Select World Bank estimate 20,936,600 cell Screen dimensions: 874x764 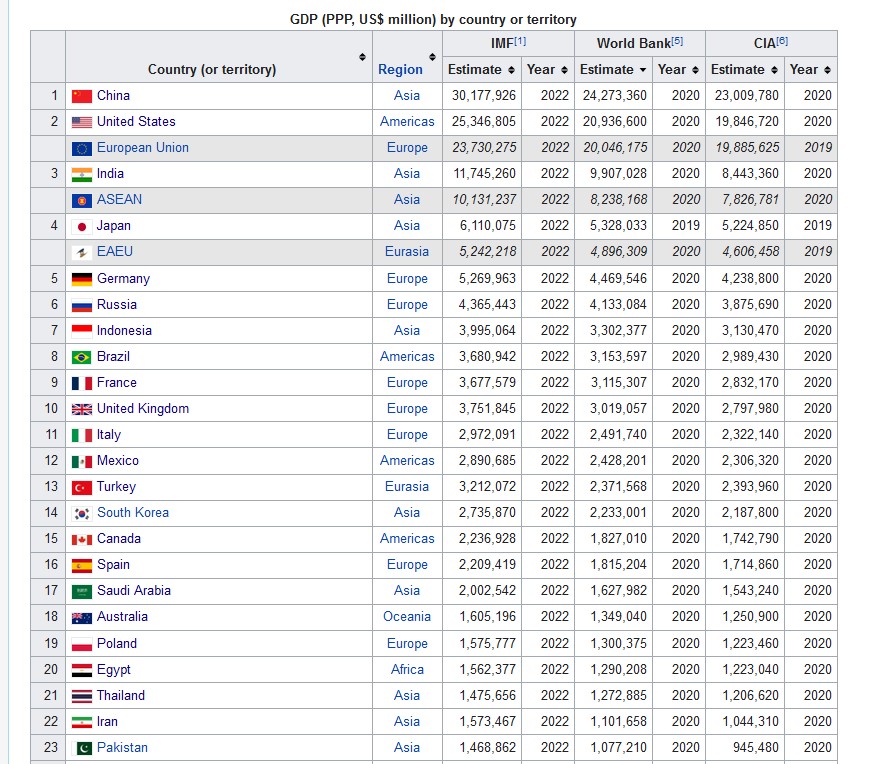(615, 121)
